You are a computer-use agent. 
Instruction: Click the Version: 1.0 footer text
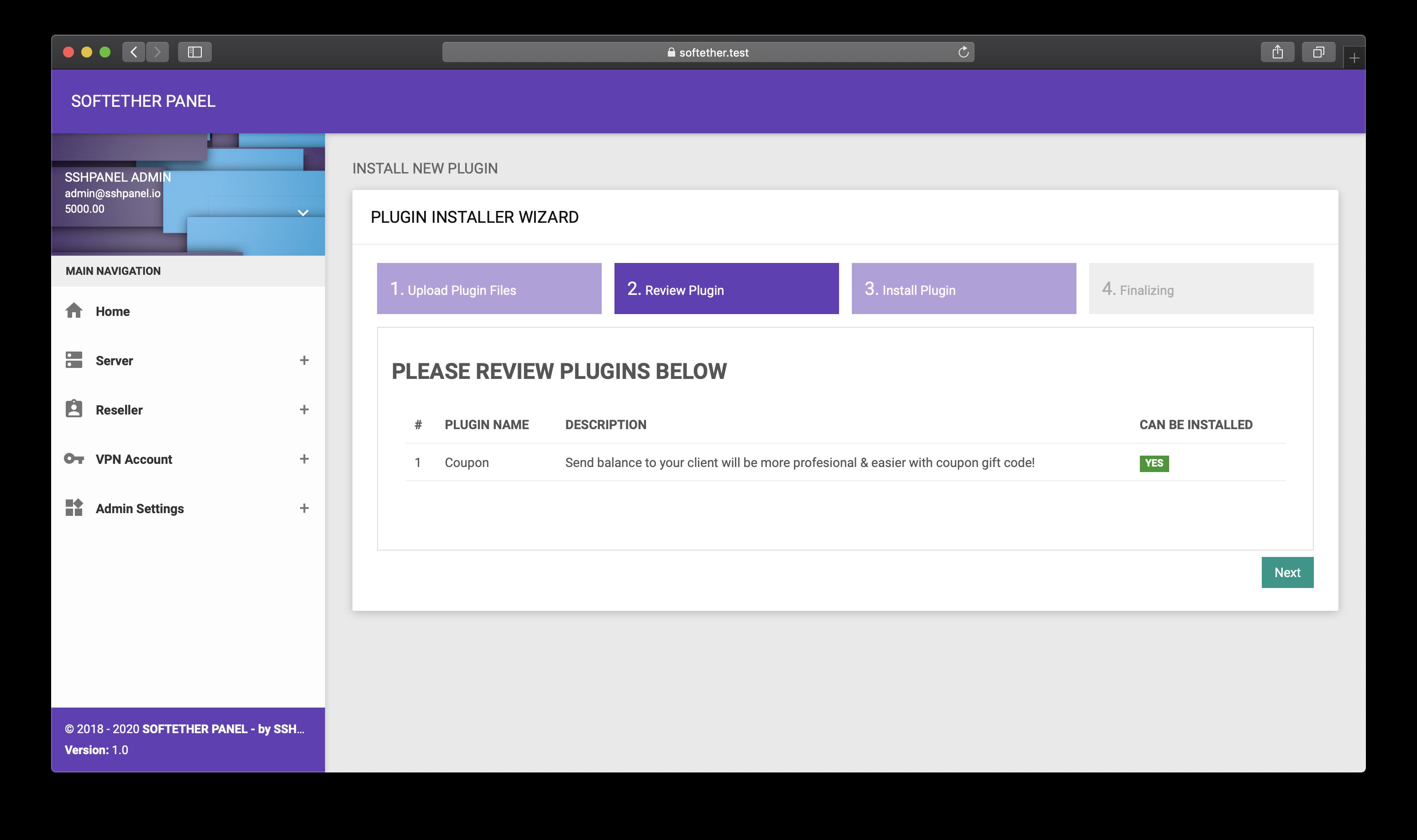tap(96, 750)
